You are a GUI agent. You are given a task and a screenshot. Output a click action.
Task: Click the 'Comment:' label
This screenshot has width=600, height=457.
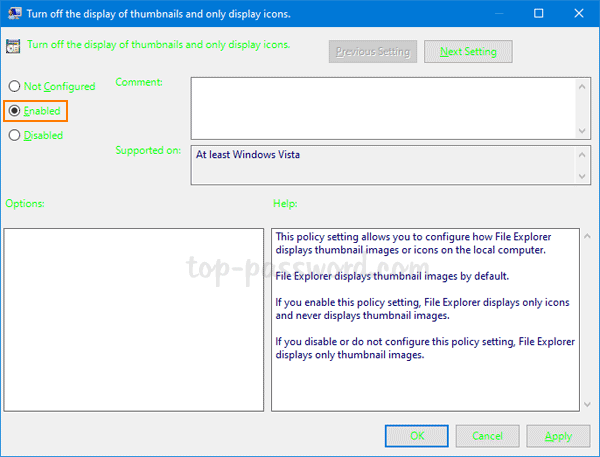(x=139, y=82)
